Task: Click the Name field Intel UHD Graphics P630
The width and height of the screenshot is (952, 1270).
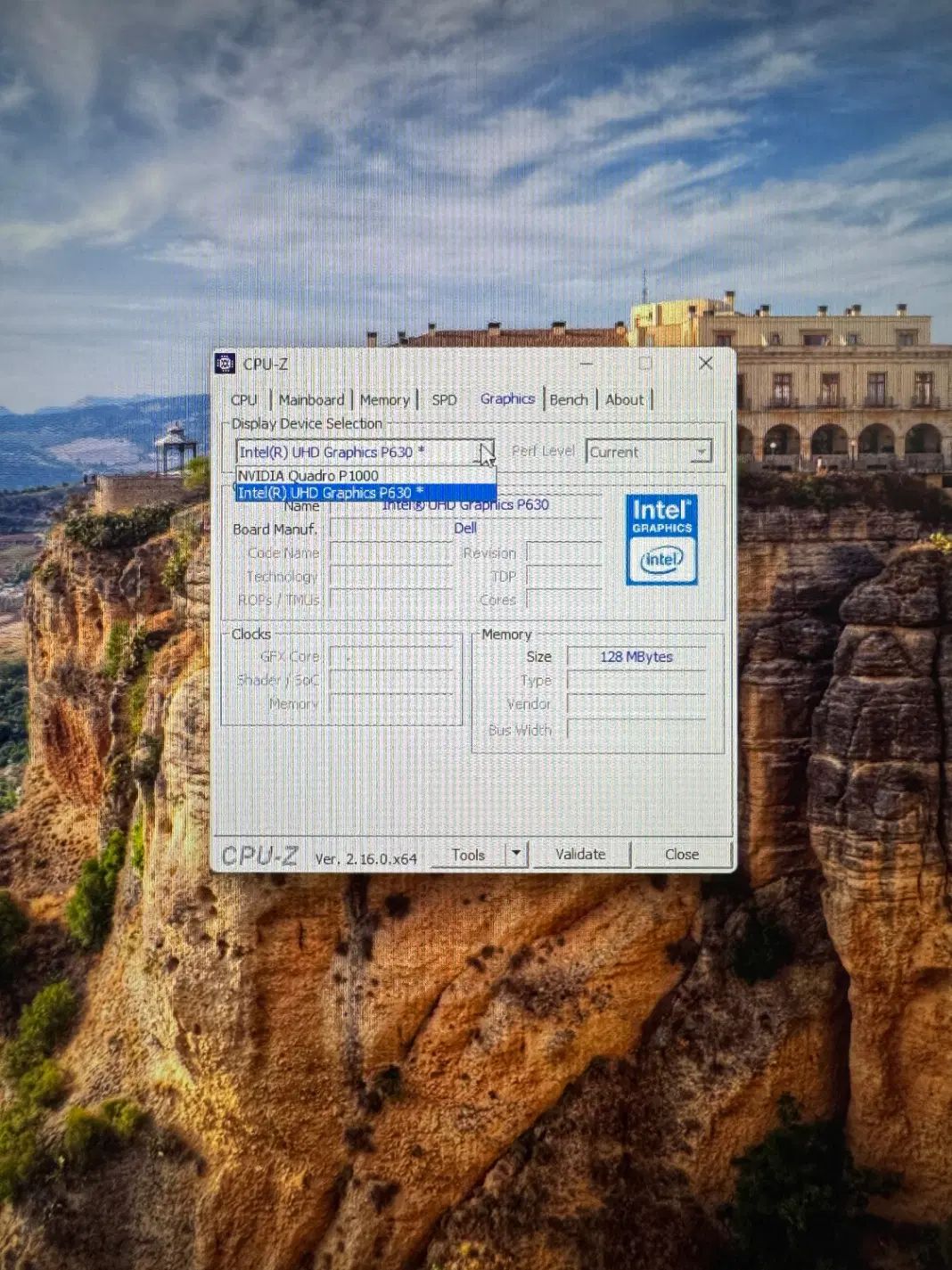Action: pyautogui.click(x=465, y=505)
